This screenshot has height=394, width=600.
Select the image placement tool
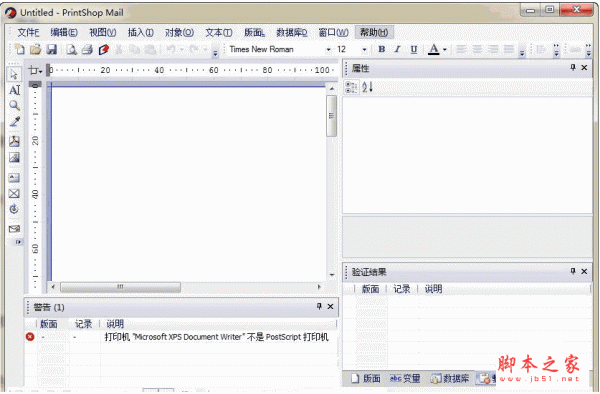tap(14, 157)
